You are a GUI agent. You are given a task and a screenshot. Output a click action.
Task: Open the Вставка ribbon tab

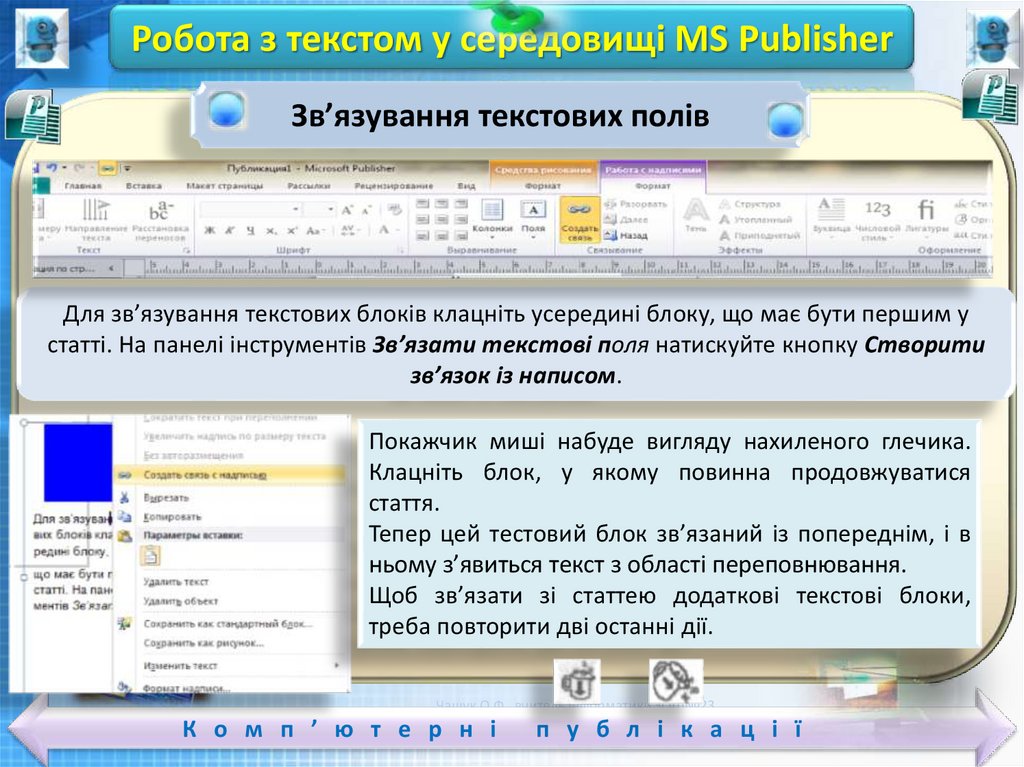144,186
